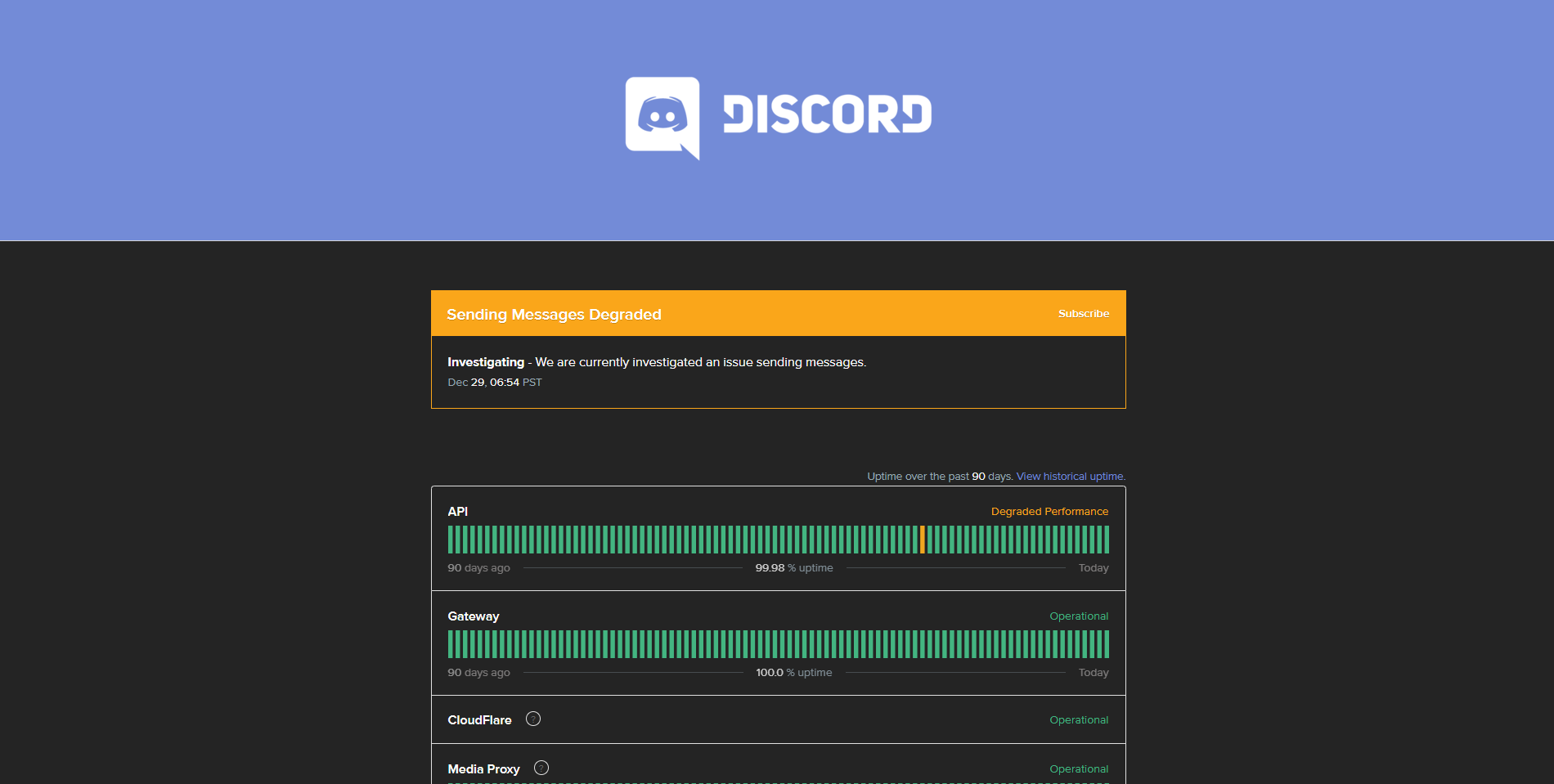Select the first bar in Gateway uptime chart
The height and width of the screenshot is (784, 1554).
[451, 644]
